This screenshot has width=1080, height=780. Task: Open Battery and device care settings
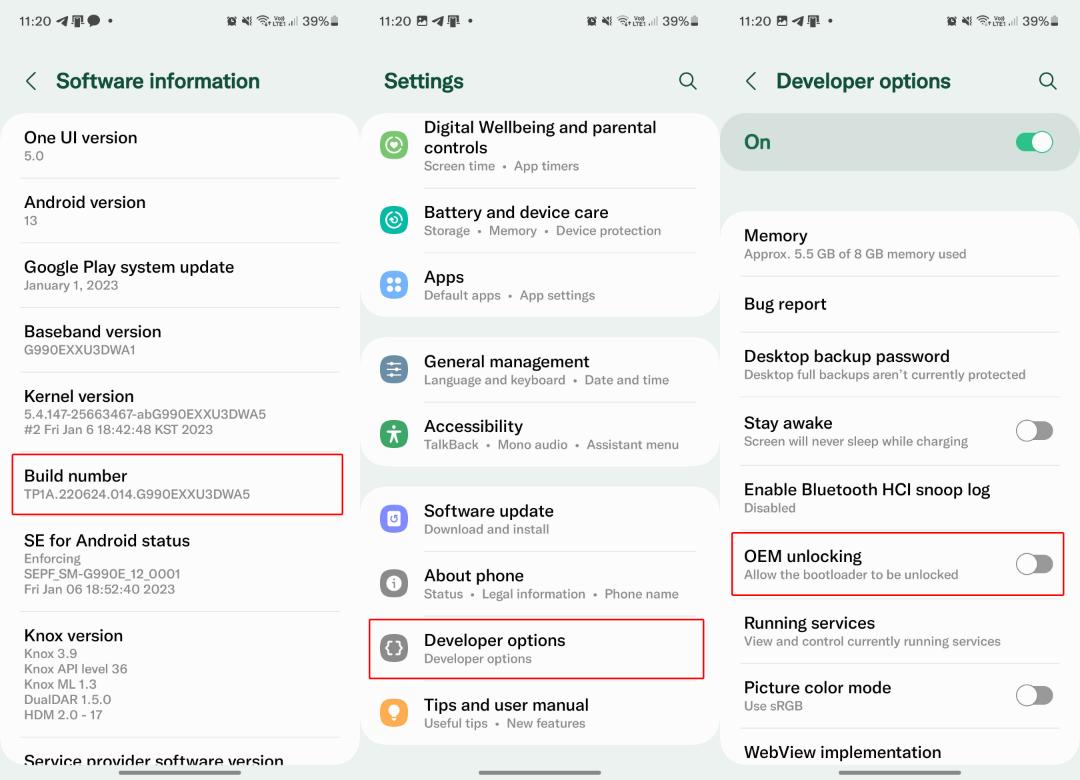539,220
